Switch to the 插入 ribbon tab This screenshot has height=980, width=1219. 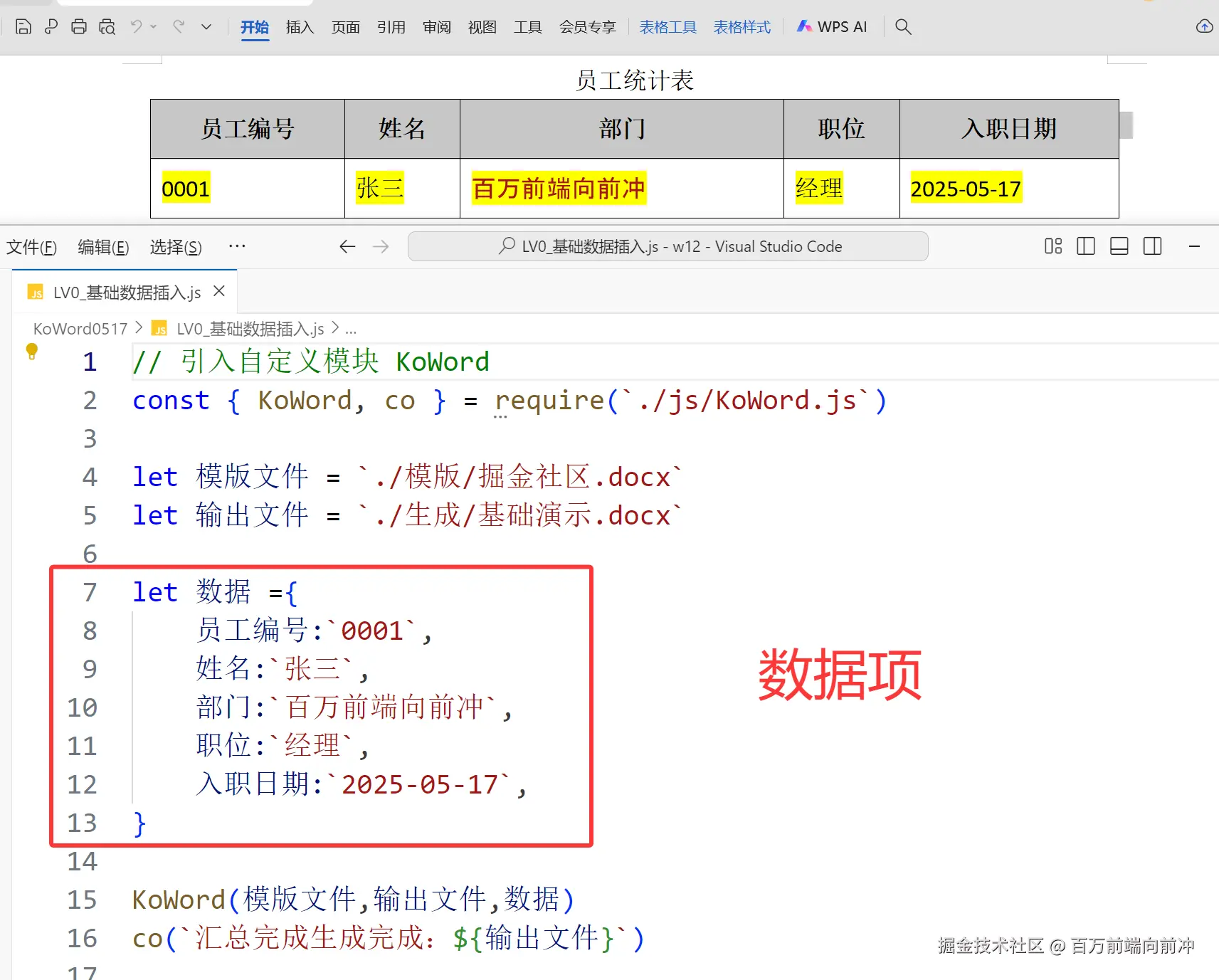[299, 27]
